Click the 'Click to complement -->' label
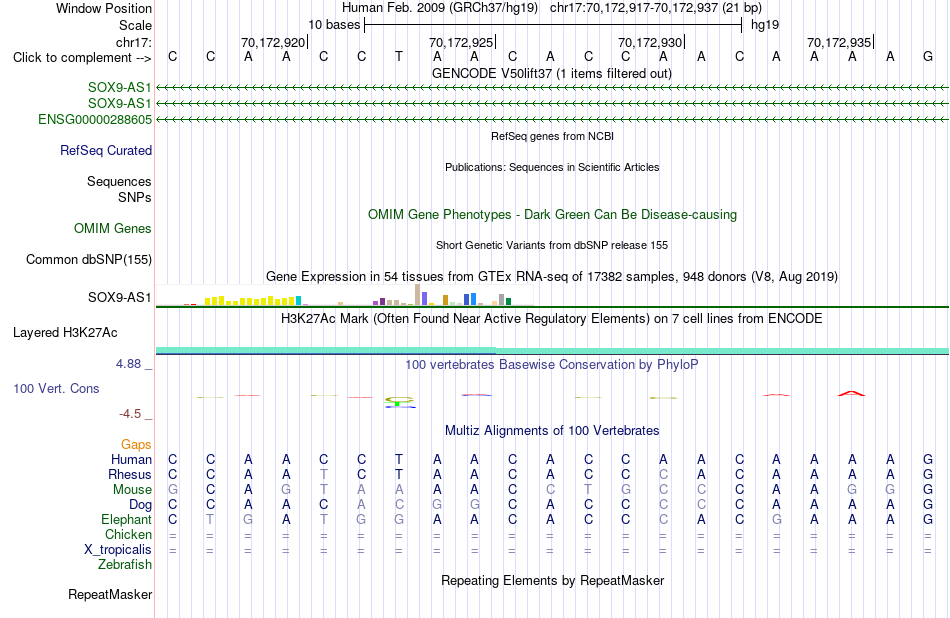 pyautogui.click(x=82, y=58)
